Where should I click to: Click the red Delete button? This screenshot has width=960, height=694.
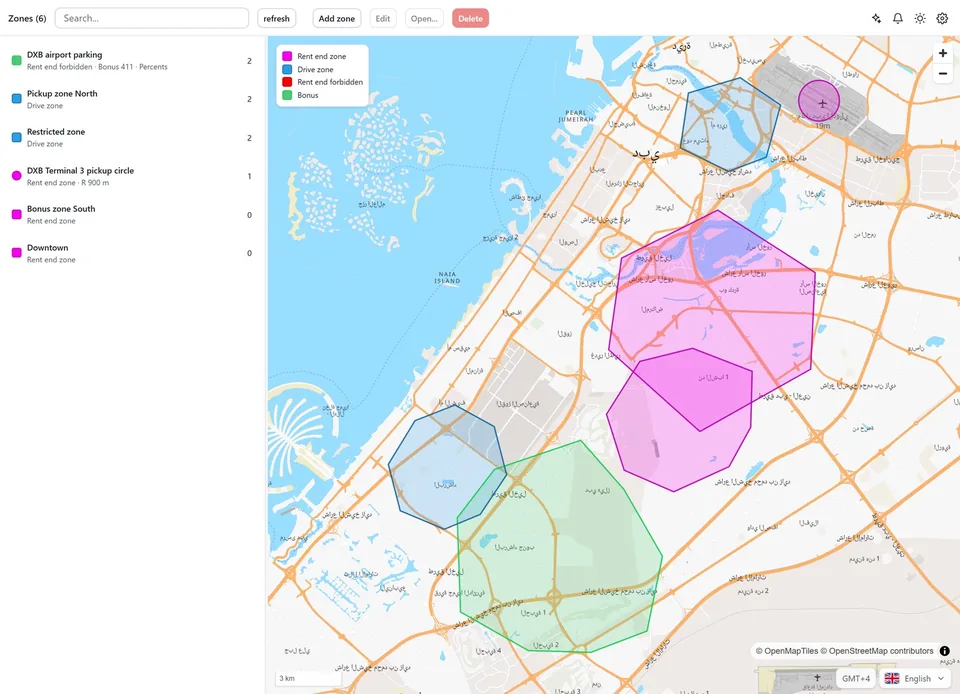coord(470,18)
